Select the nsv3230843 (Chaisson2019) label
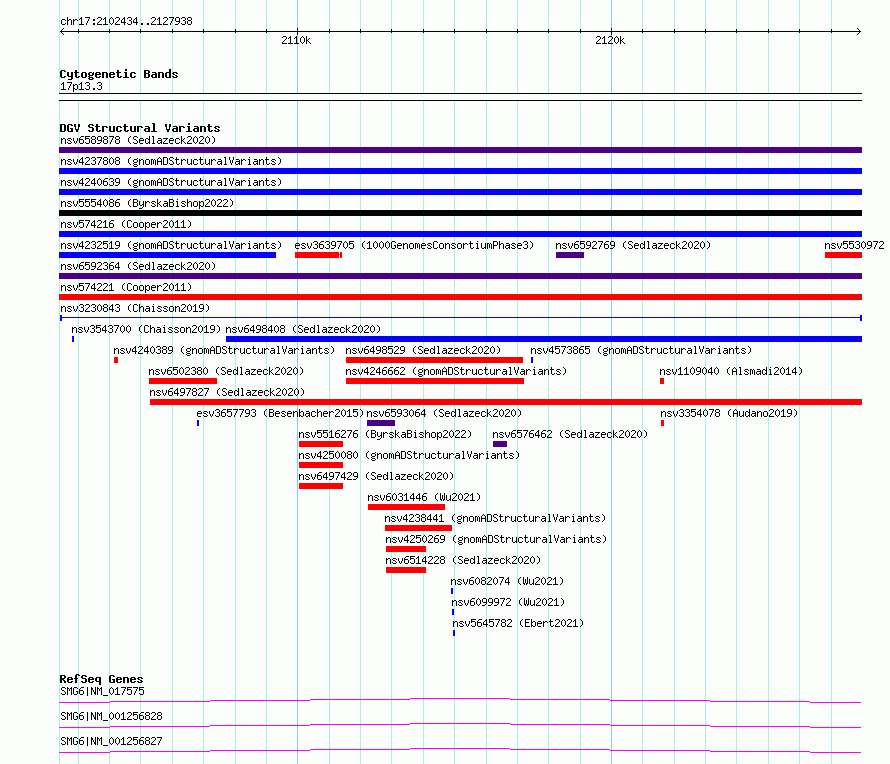 point(135,308)
